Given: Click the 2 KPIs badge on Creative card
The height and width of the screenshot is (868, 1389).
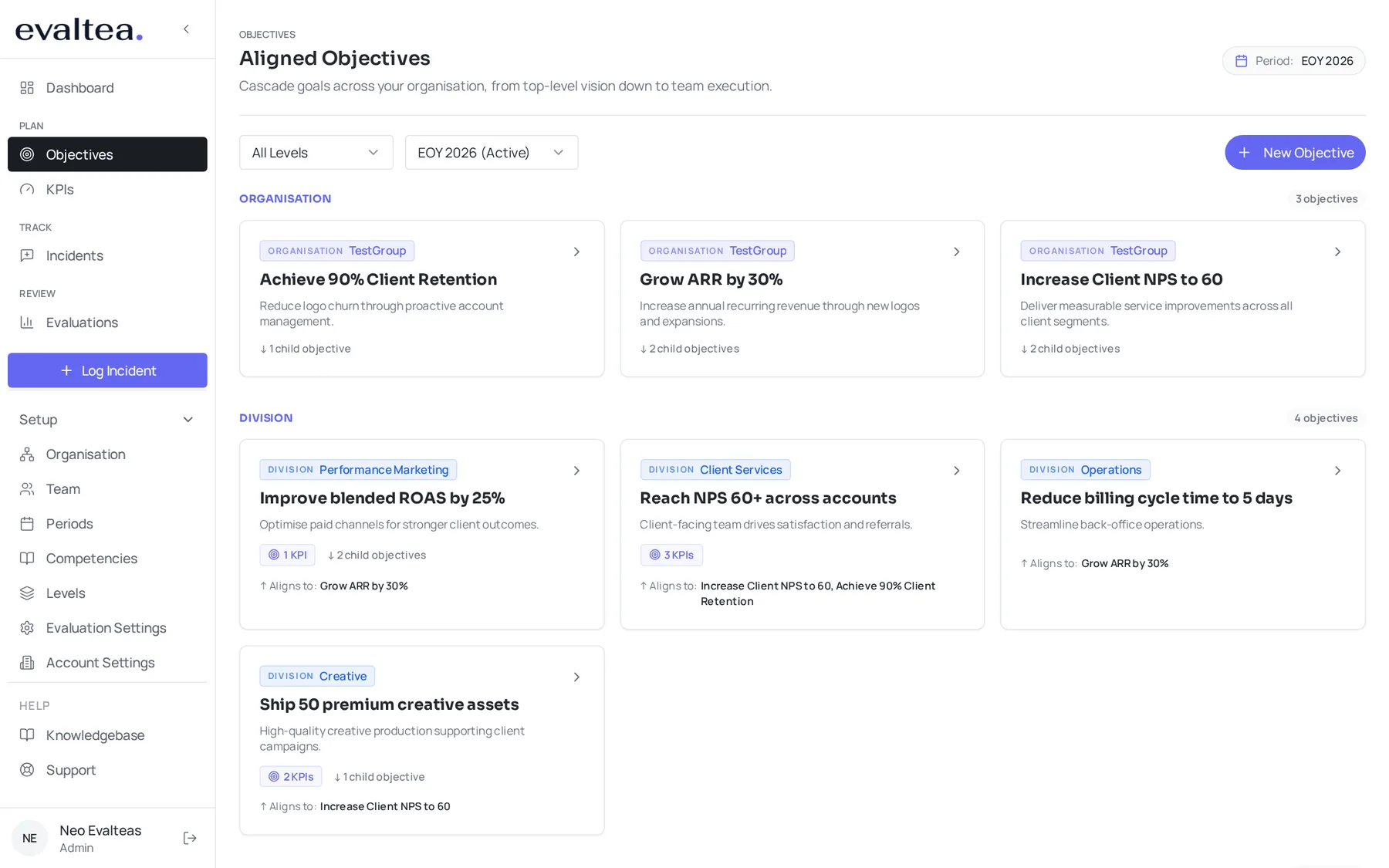Looking at the screenshot, I should click(290, 777).
